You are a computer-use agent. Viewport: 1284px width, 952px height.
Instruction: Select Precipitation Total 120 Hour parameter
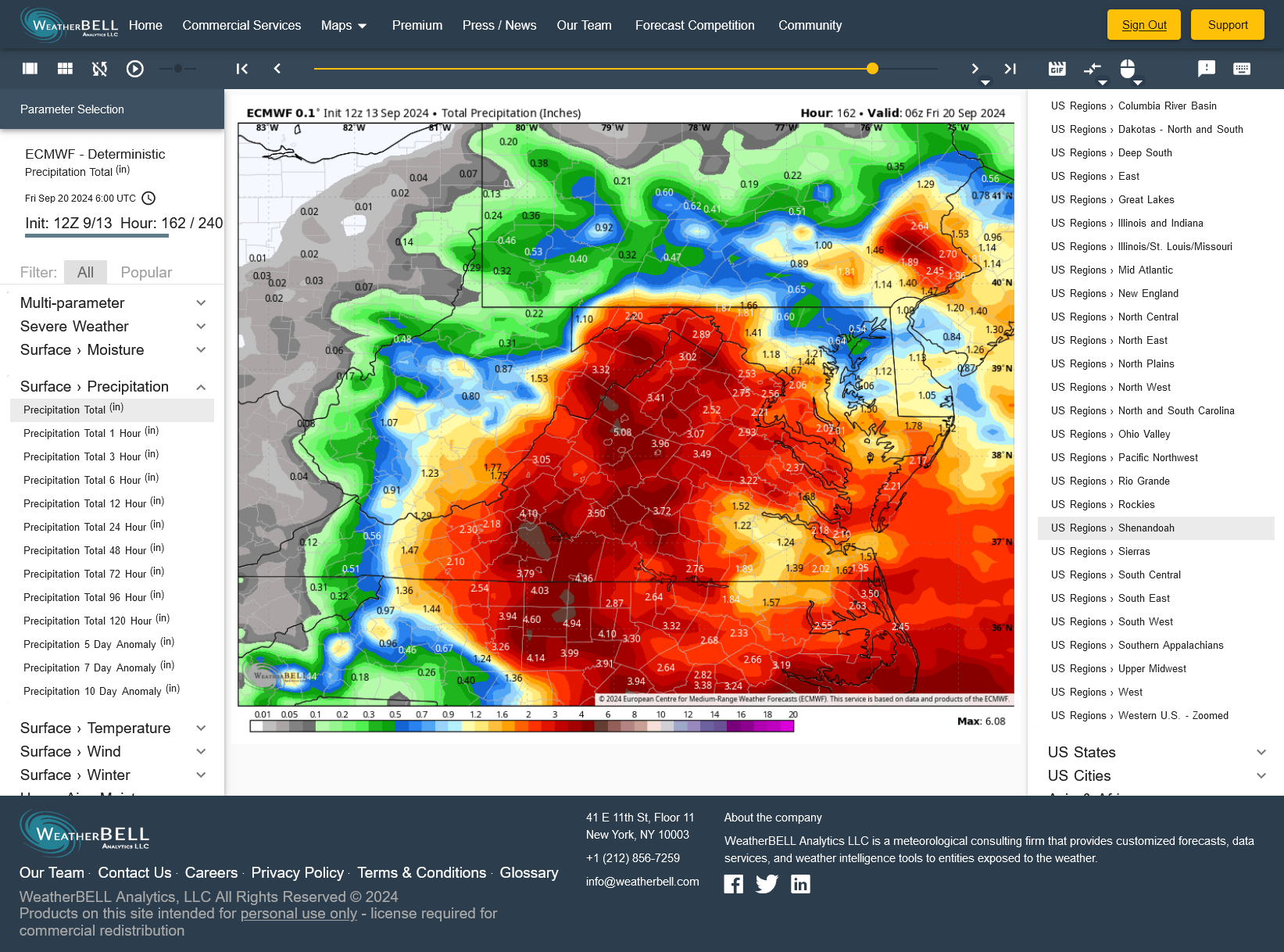112,621
